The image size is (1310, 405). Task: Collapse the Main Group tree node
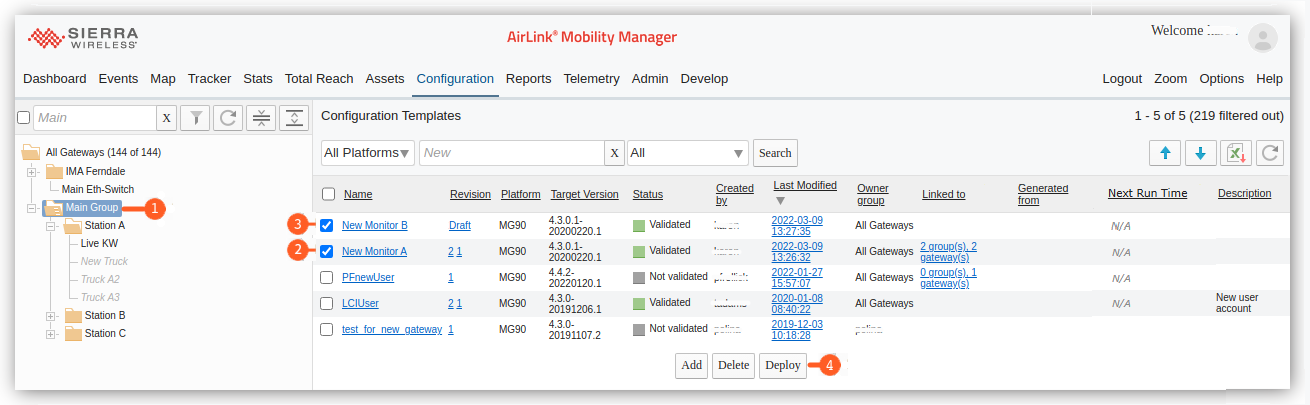(x=32, y=208)
